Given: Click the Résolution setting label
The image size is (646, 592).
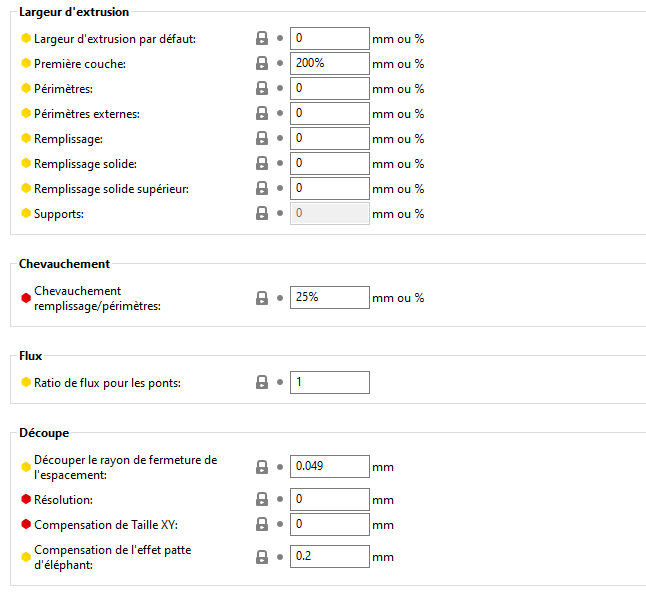Looking at the screenshot, I should pos(63,499).
